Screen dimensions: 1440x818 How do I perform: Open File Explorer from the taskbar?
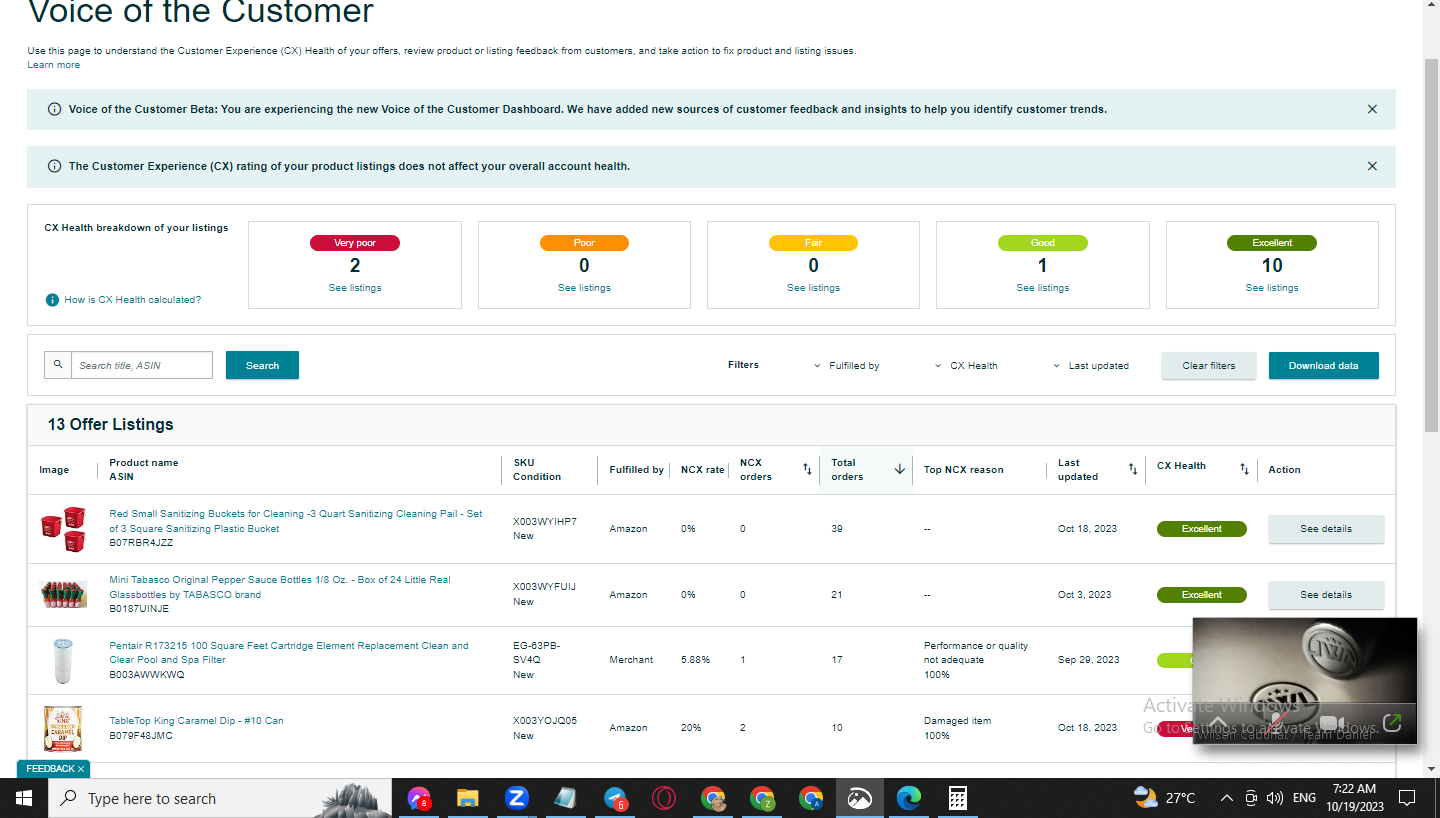(x=468, y=798)
